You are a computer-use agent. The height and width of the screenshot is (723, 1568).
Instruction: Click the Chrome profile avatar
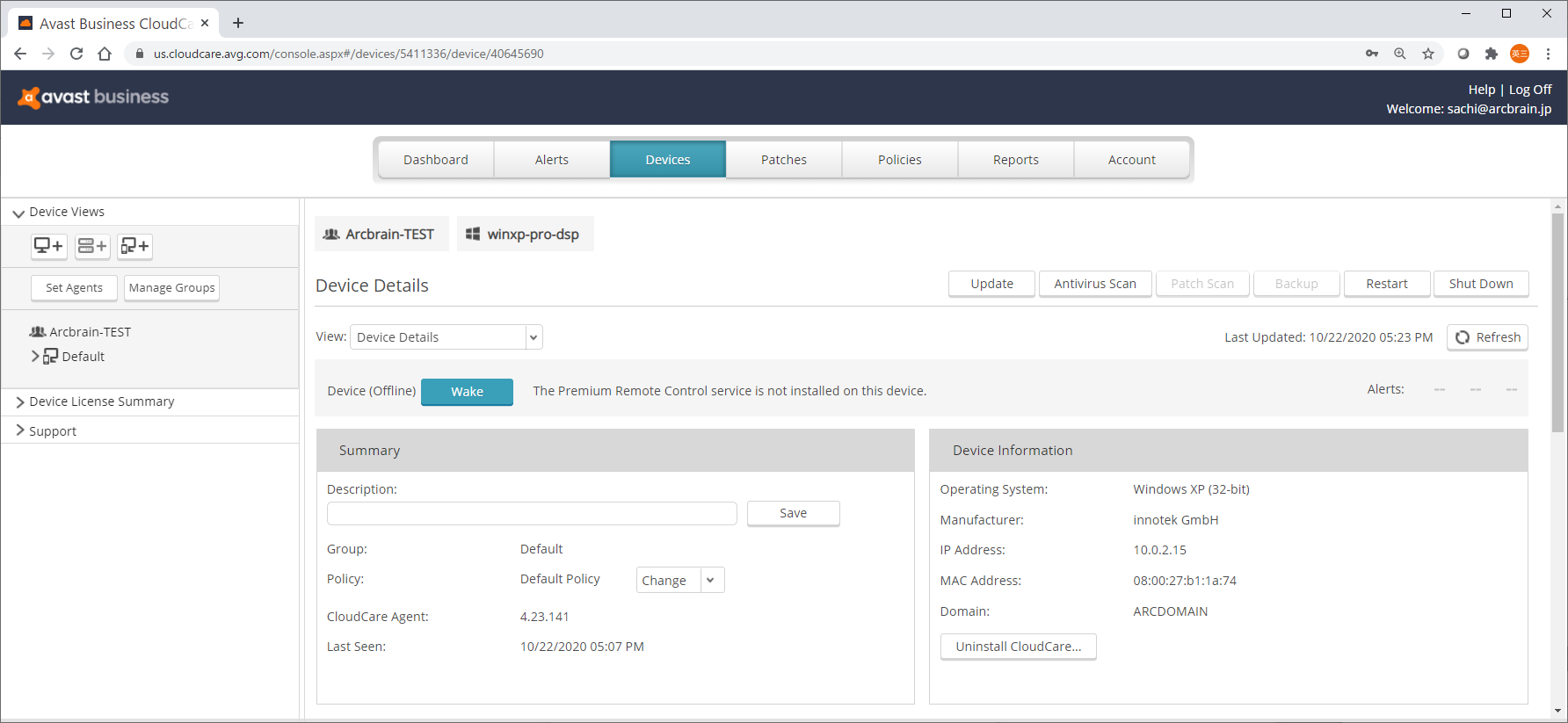[1520, 54]
